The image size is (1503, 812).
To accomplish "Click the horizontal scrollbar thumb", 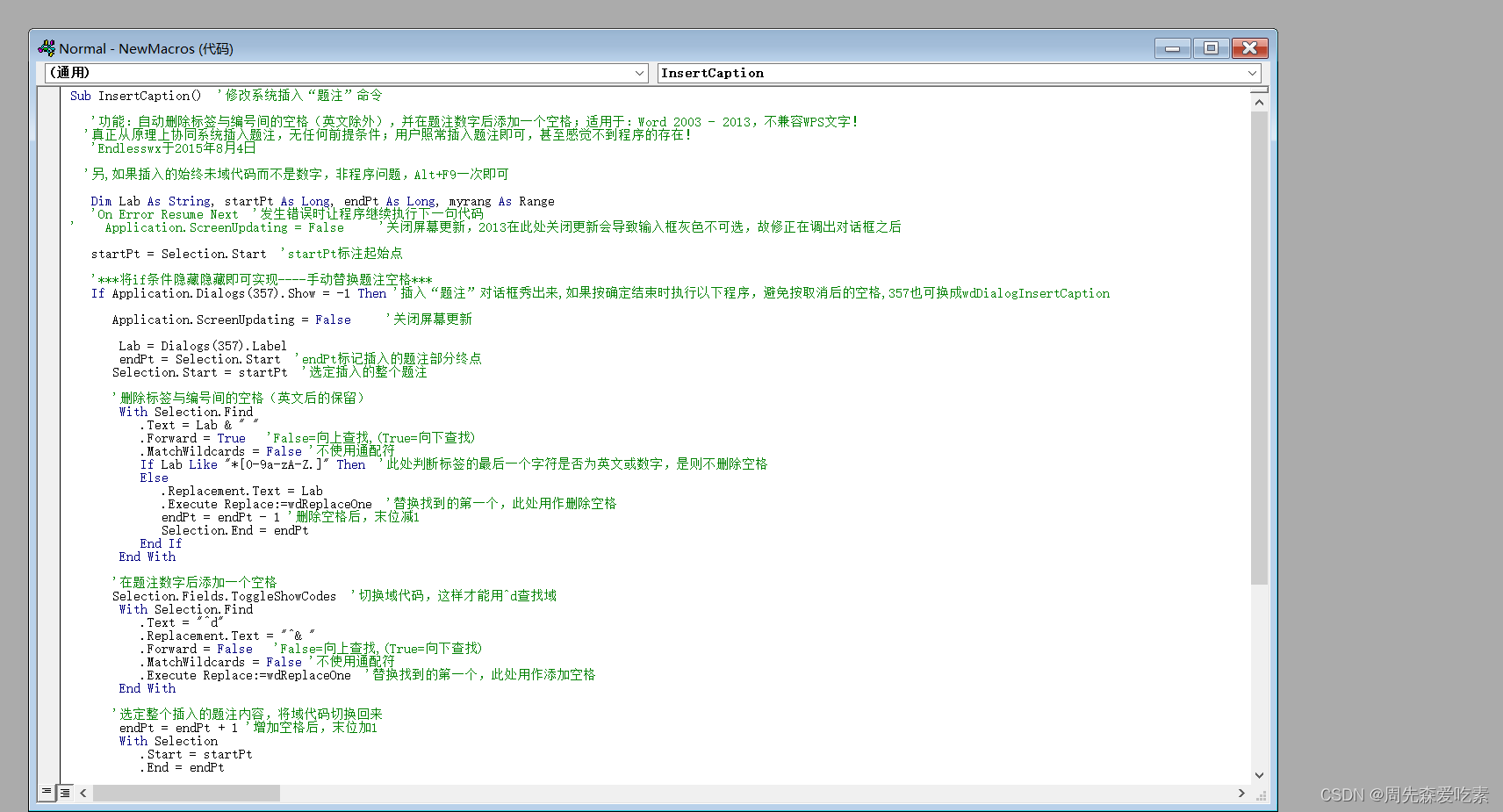I will coord(186,793).
